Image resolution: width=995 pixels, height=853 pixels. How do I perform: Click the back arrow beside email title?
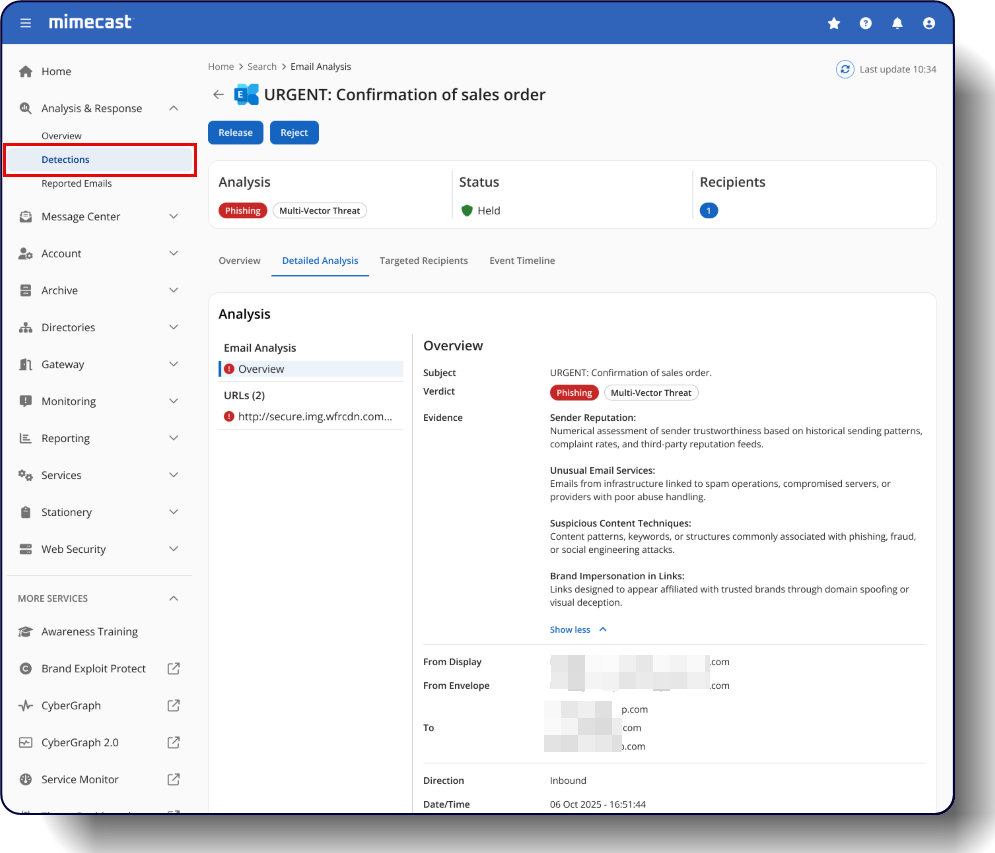click(218, 95)
